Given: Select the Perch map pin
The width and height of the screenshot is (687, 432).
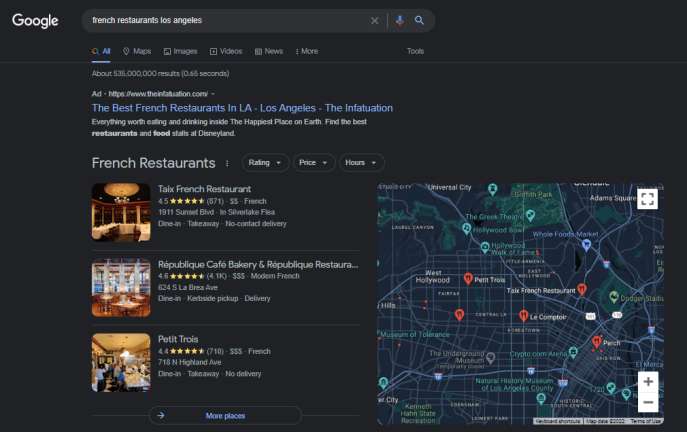Looking at the screenshot, I should pos(596,341).
